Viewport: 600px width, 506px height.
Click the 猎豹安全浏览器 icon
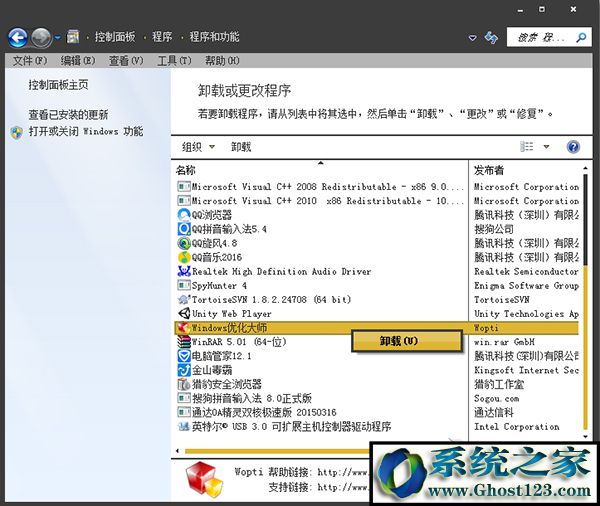click(x=184, y=384)
